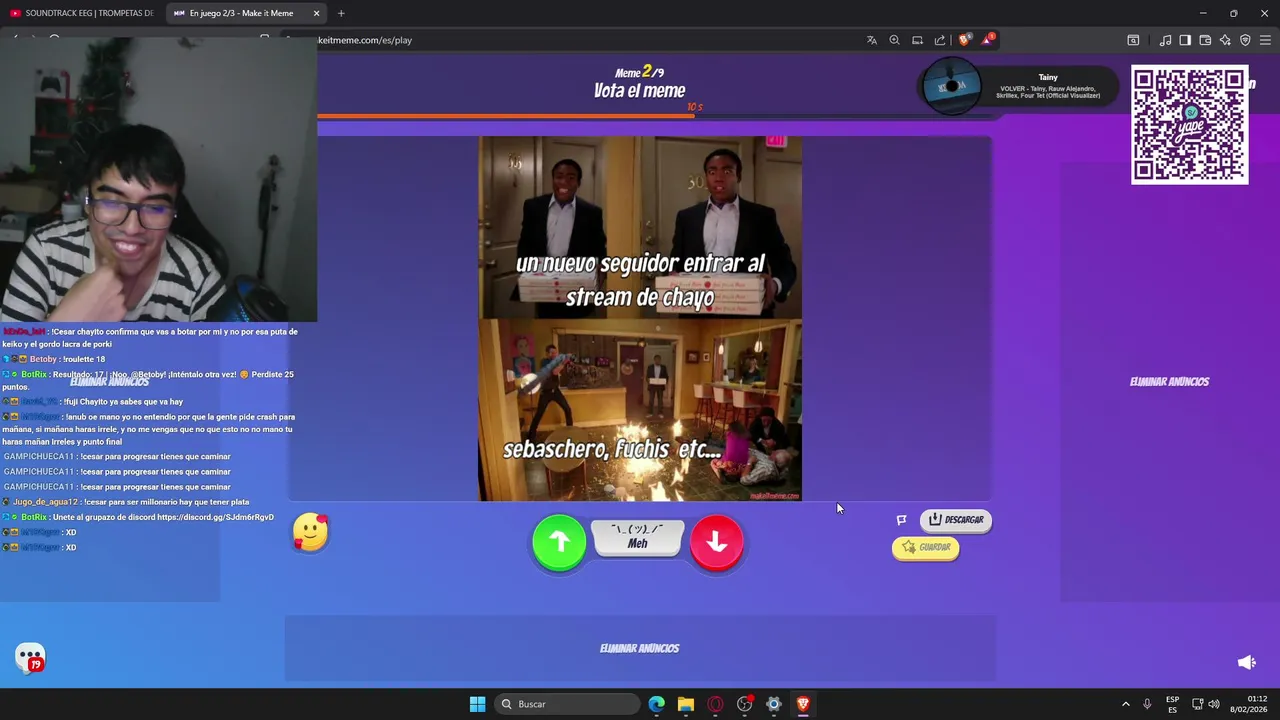This screenshot has width=1280, height=720.
Task: Click 'Vota el meme' heading text
Action: (x=639, y=91)
